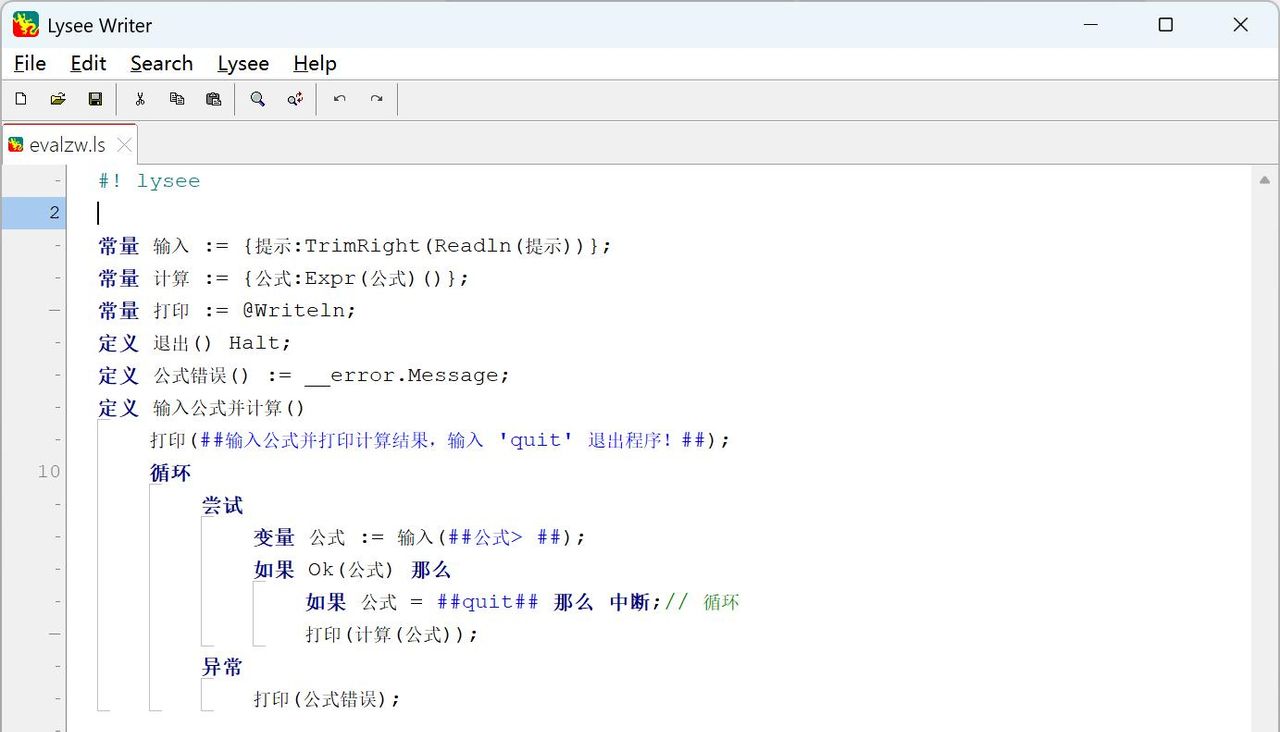Create a new file with the toolbar icon
This screenshot has width=1280, height=732.
(x=20, y=99)
